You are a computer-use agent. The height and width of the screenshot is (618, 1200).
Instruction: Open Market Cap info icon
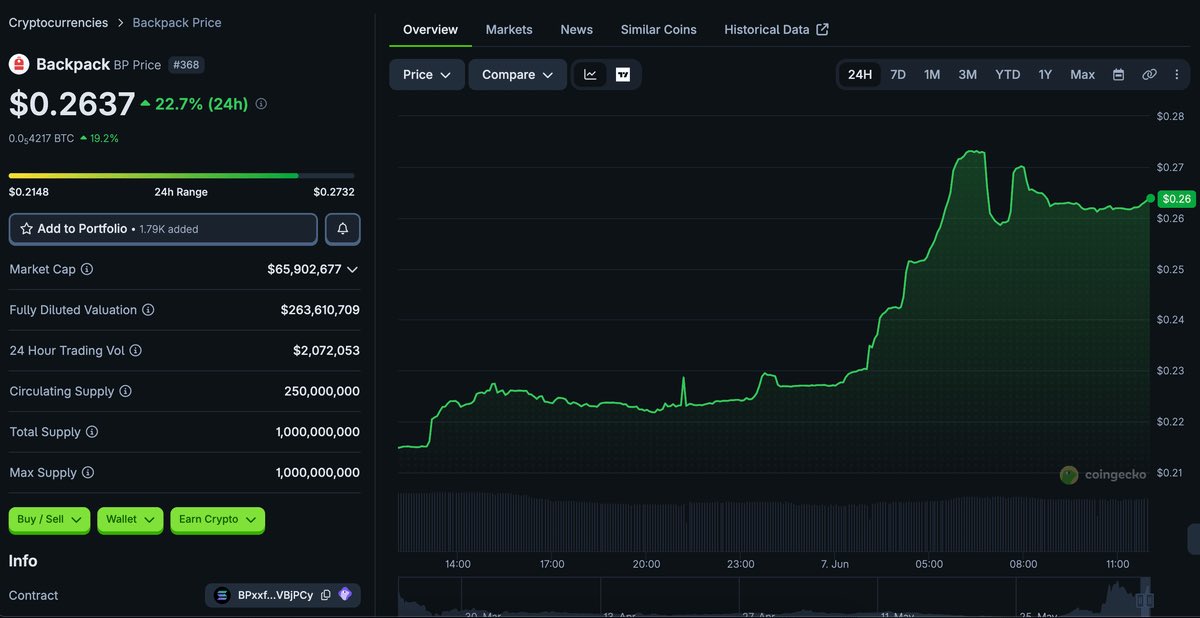[x=87, y=269]
